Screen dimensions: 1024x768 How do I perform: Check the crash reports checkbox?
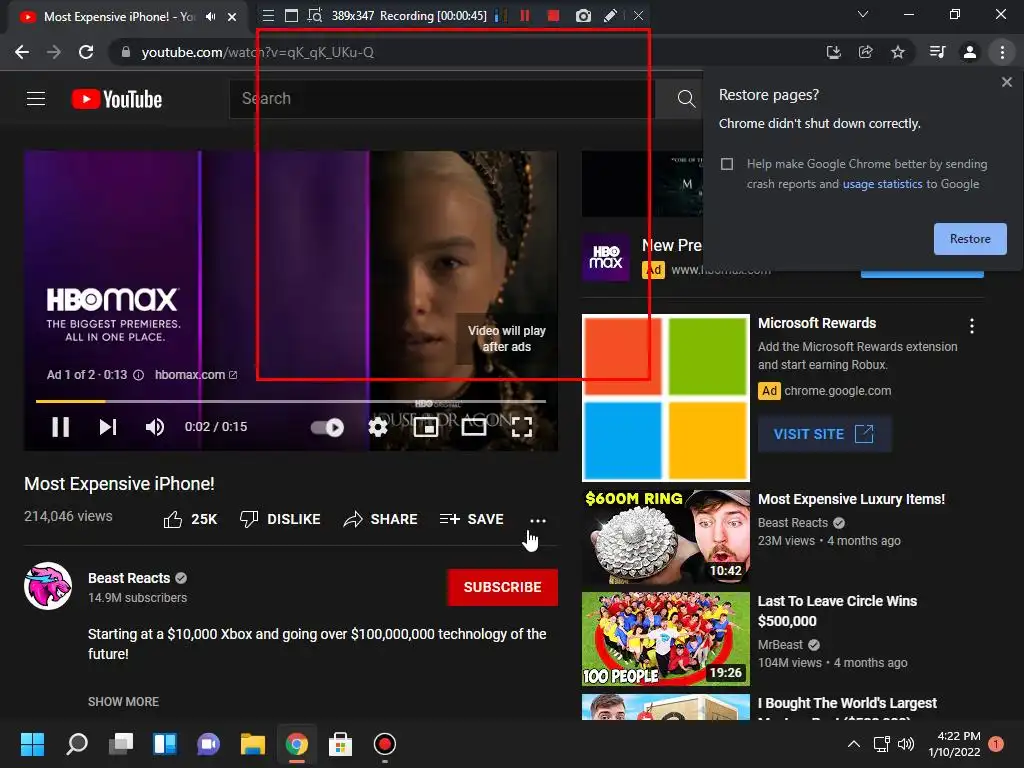pos(727,164)
